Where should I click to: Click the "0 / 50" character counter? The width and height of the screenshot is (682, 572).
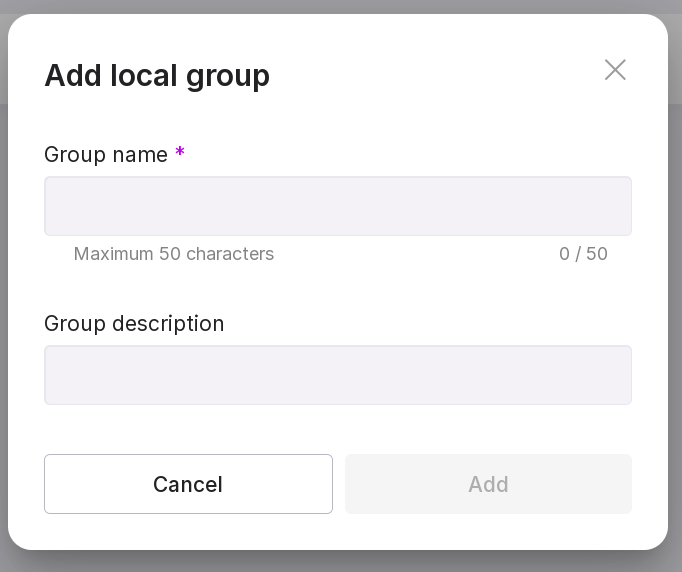coord(583,254)
